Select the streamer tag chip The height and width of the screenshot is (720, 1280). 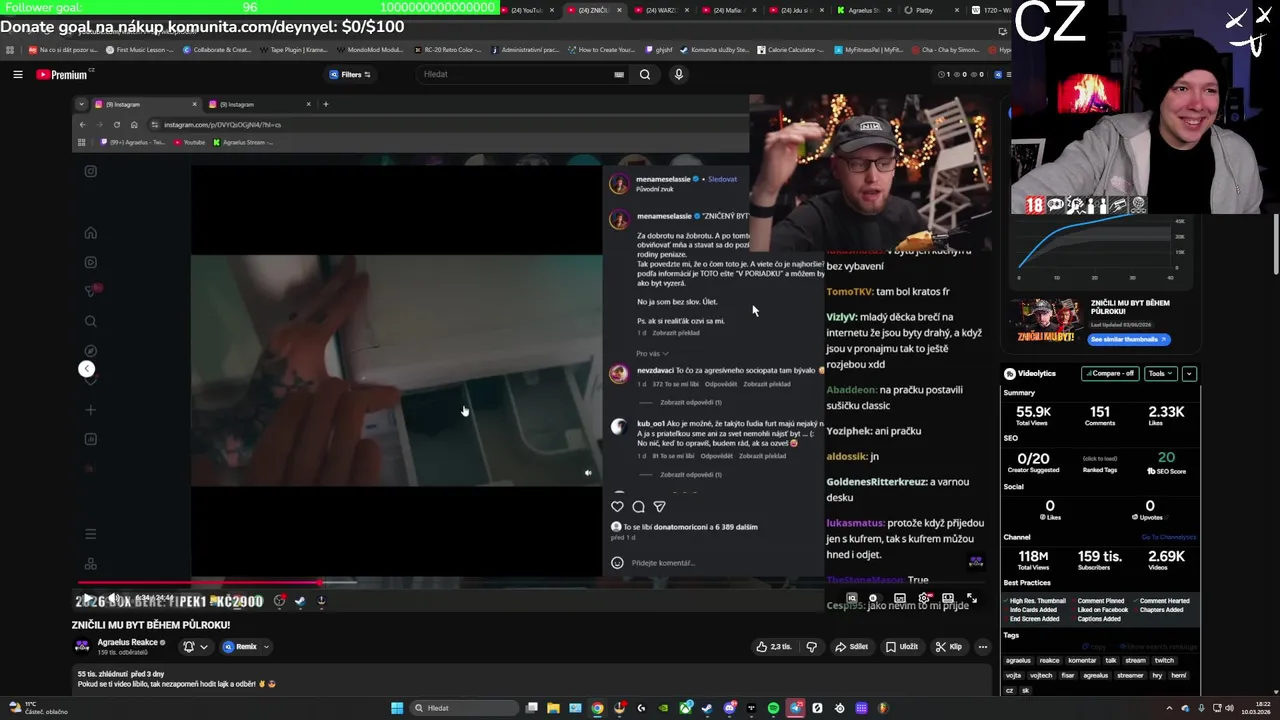pyautogui.click(x=1129, y=675)
